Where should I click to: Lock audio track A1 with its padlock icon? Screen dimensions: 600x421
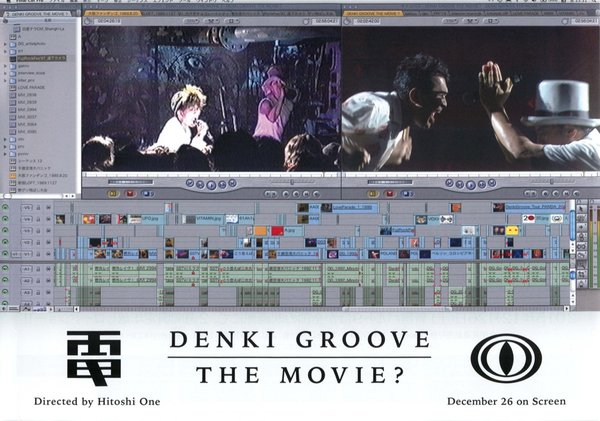pos(38,269)
